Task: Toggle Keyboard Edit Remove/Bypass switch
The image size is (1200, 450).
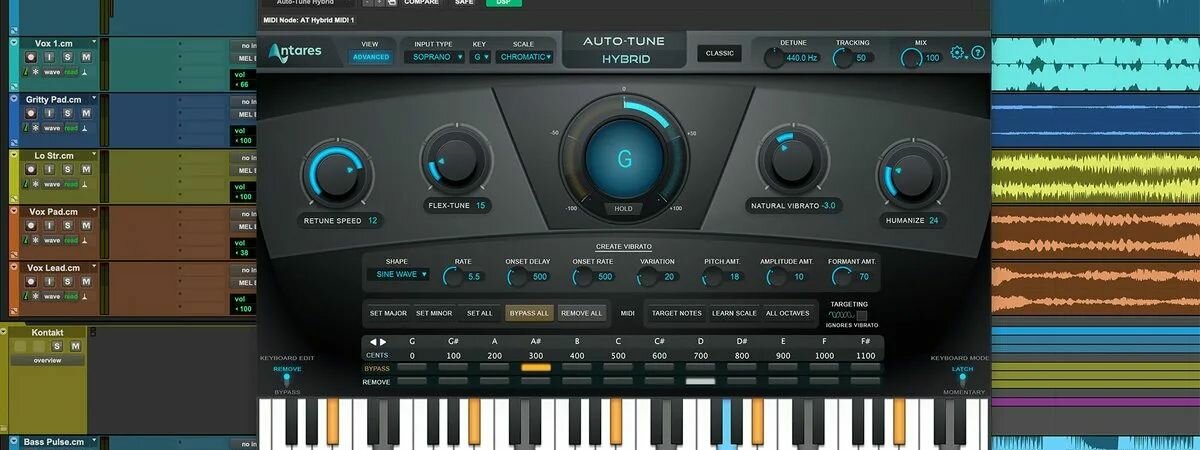Action: click(x=287, y=381)
